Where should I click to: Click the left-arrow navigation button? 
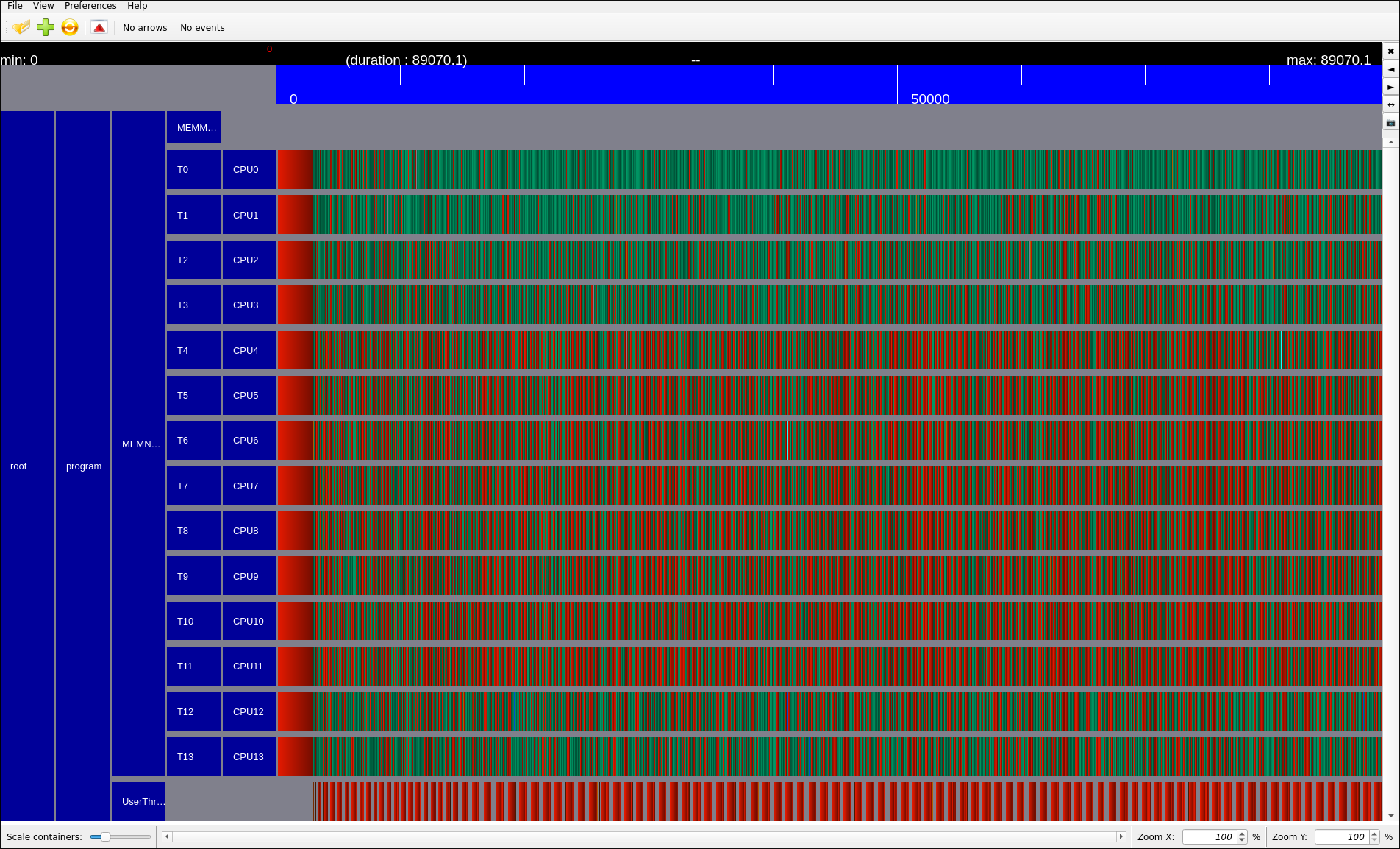1390,69
